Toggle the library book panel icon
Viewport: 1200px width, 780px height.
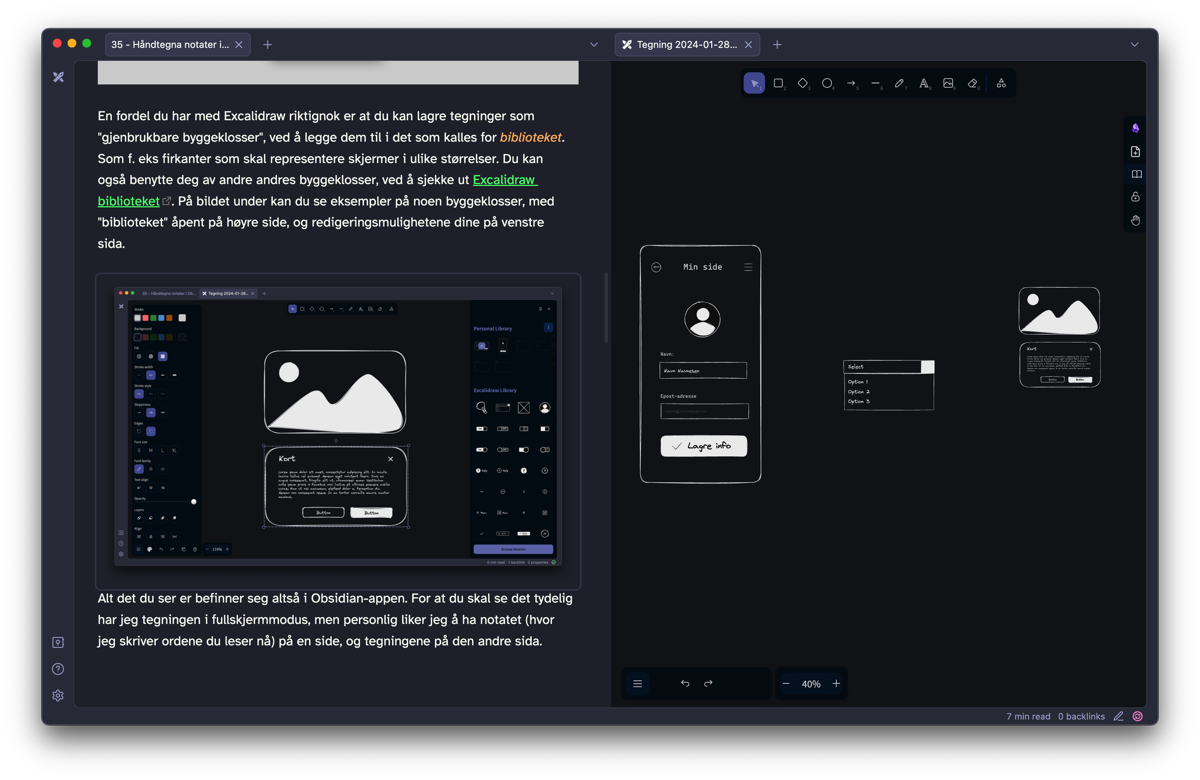(1136, 174)
